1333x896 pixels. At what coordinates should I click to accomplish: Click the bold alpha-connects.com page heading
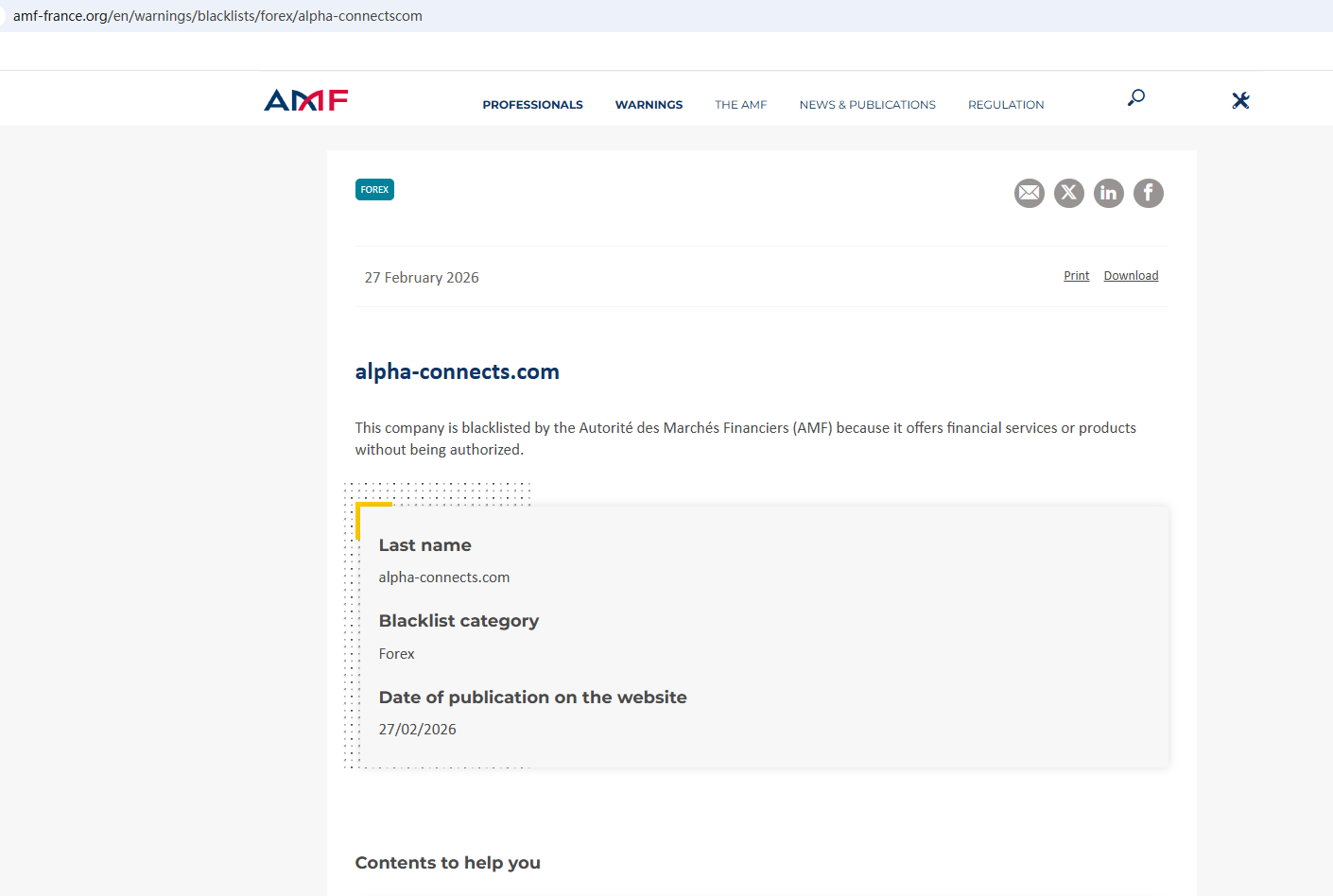tap(457, 371)
